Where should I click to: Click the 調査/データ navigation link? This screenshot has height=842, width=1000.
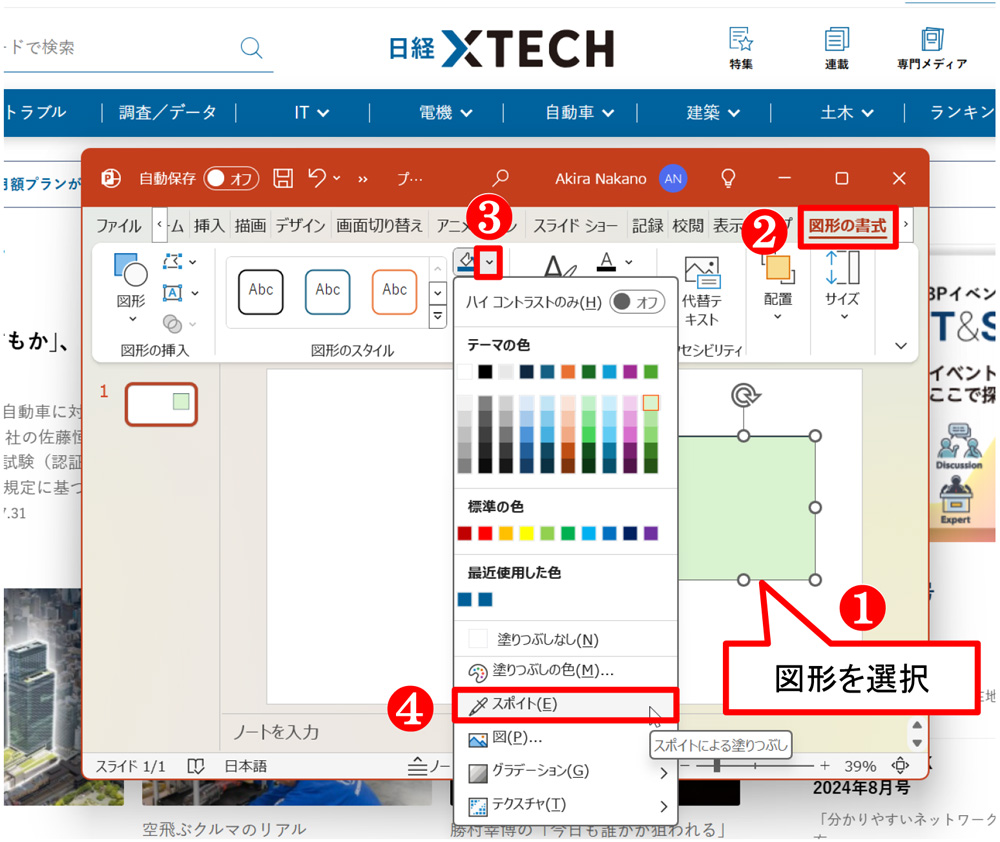coord(168,113)
